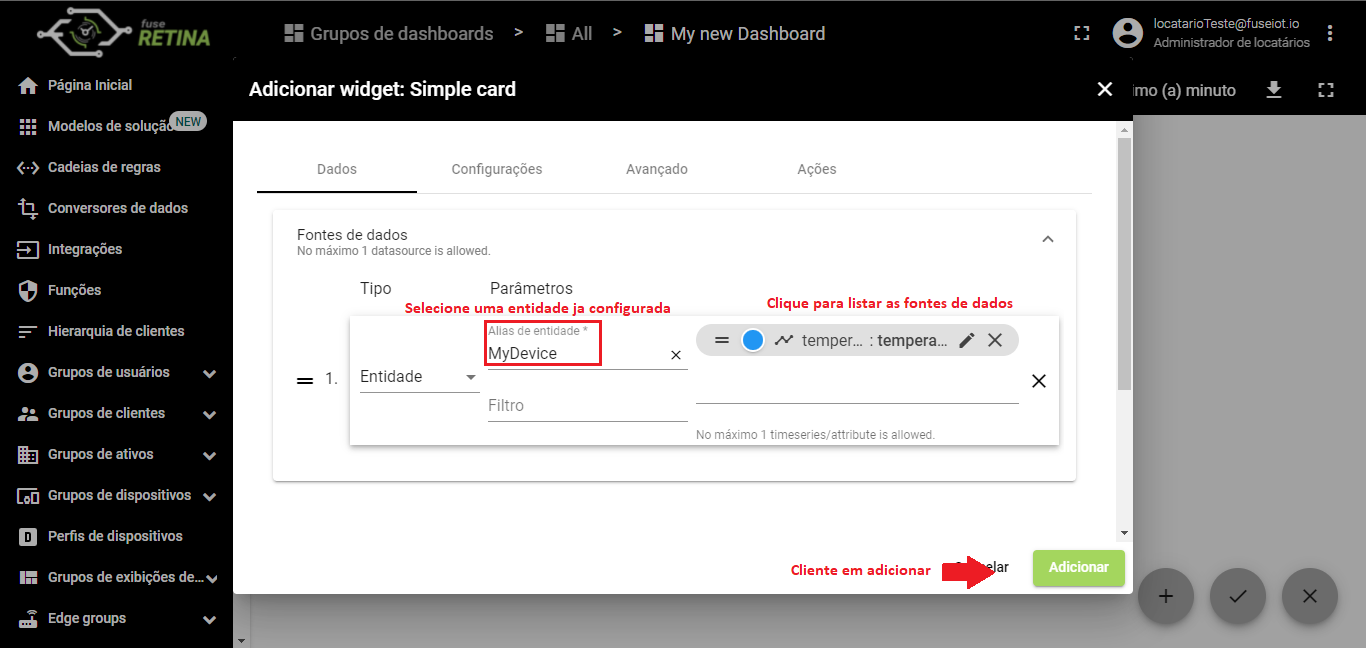1366x648 pixels.
Task: Click the timeseries icon in temperature chip
Action: coord(784,340)
